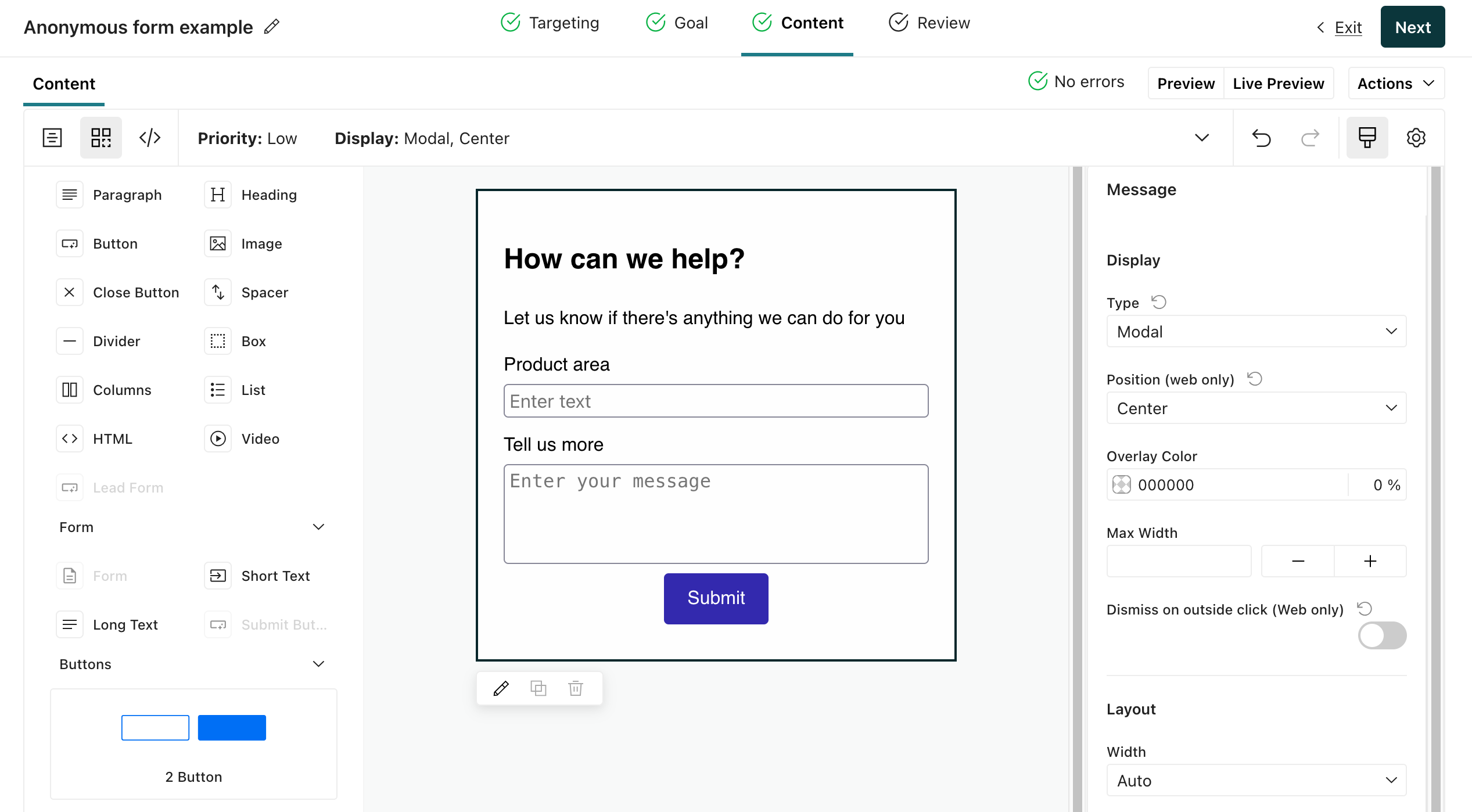Edit the campaign name with pencil icon
The width and height of the screenshot is (1472, 812).
click(x=271, y=27)
